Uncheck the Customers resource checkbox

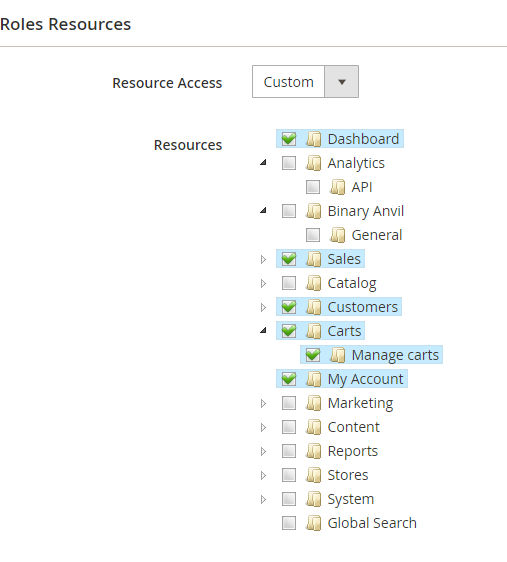(289, 307)
